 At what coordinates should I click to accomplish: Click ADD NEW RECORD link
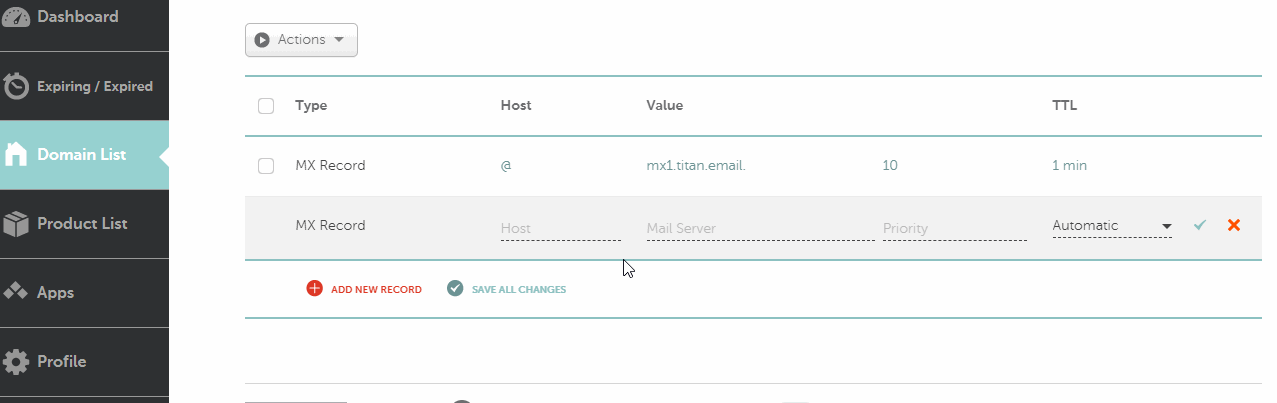(x=376, y=290)
